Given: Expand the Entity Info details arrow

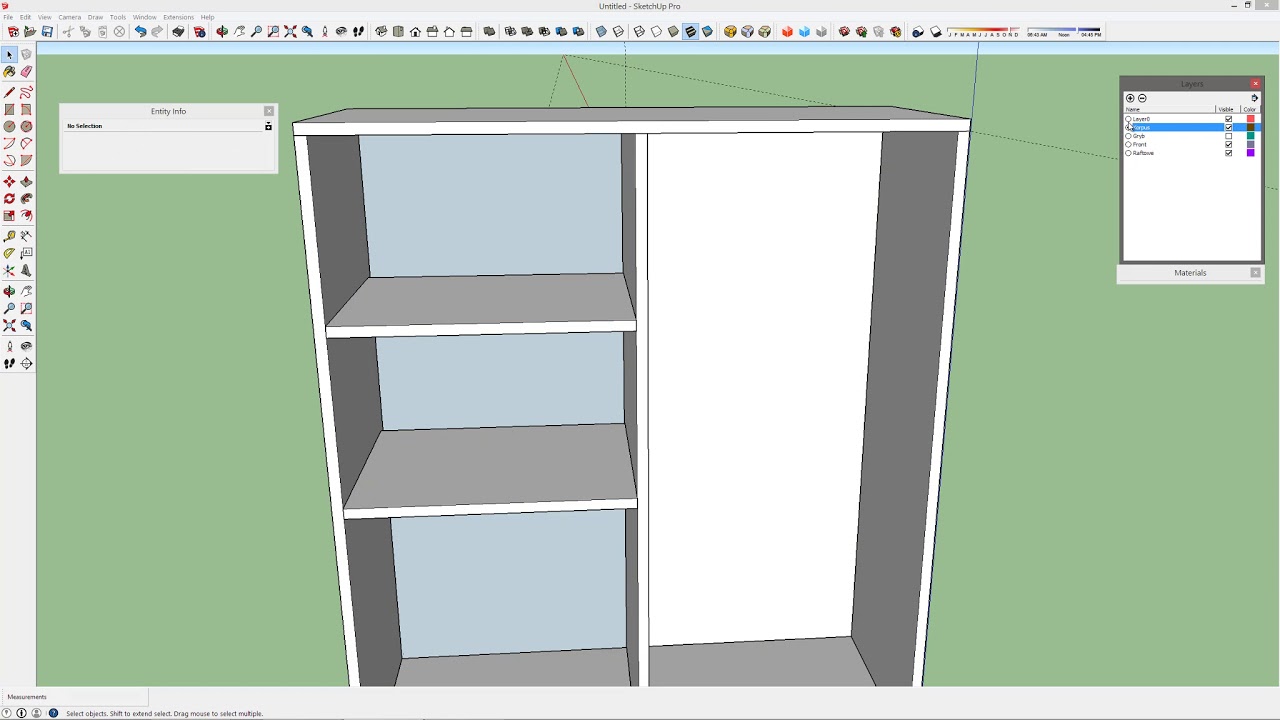Looking at the screenshot, I should point(268,126).
